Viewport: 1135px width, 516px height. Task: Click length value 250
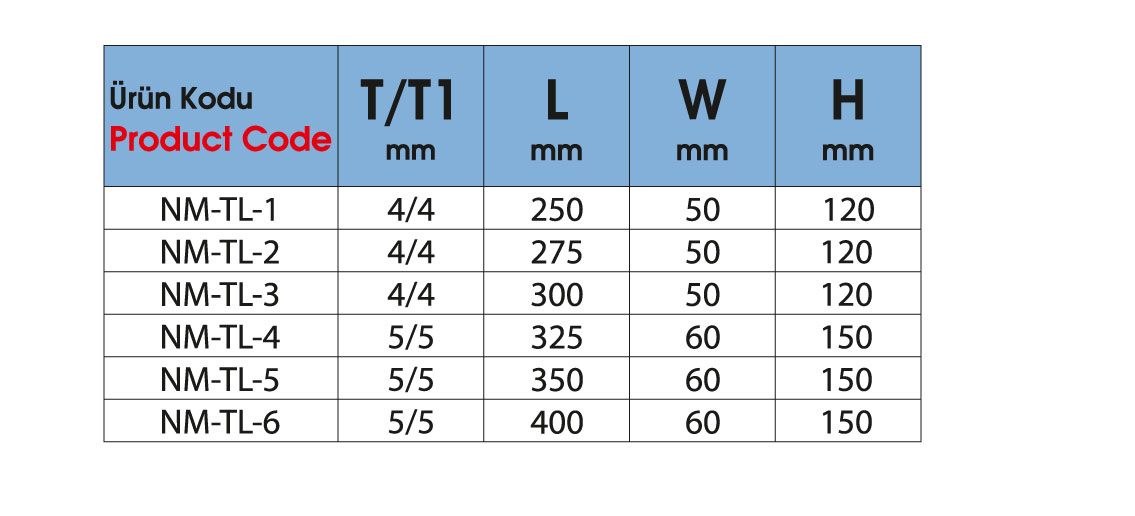556,210
